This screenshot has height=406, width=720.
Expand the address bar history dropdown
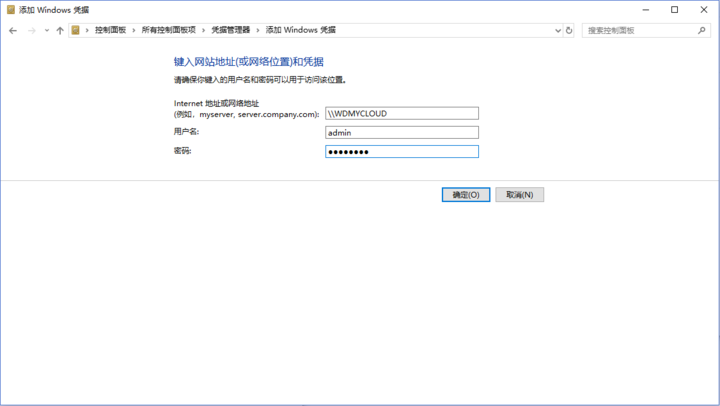(557, 31)
